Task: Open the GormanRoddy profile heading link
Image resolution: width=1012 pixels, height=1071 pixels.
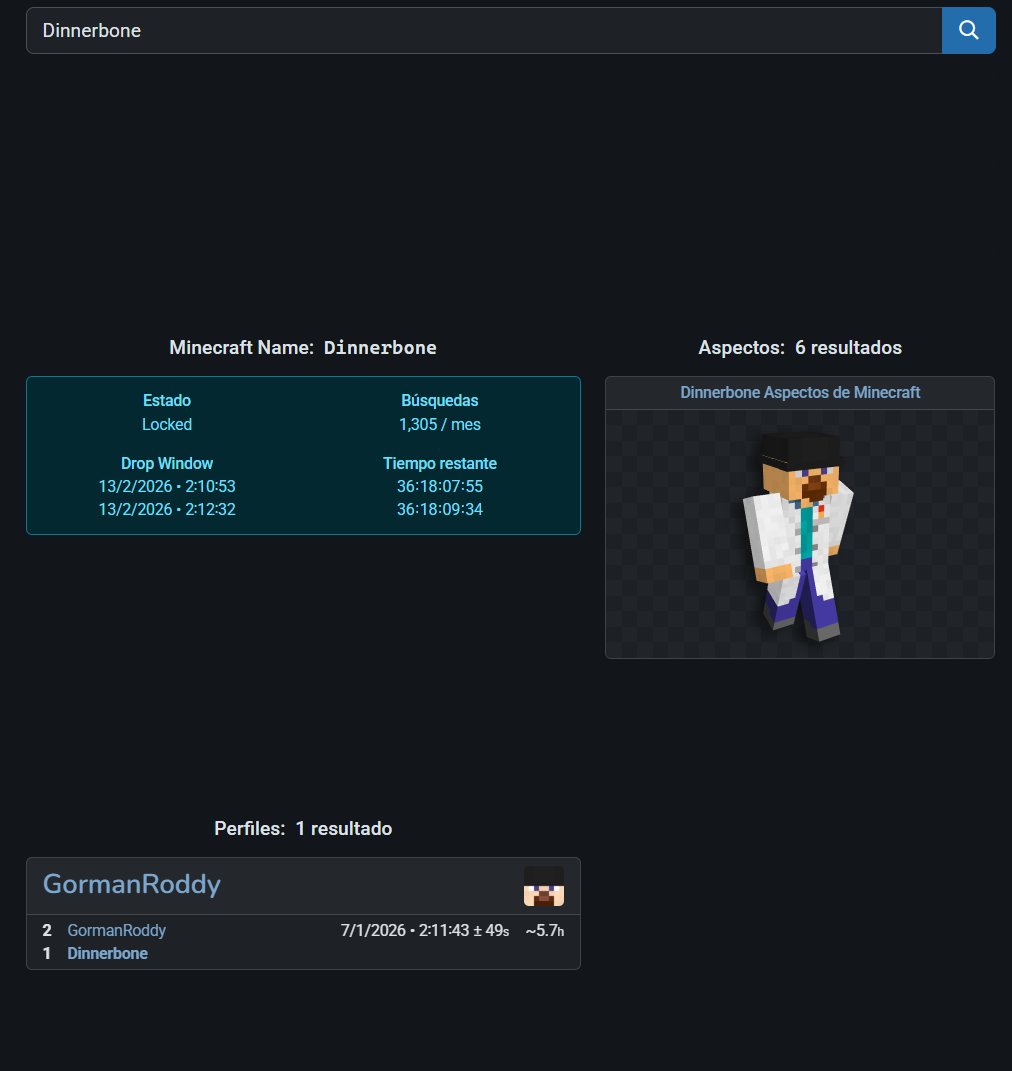Action: pos(132,884)
